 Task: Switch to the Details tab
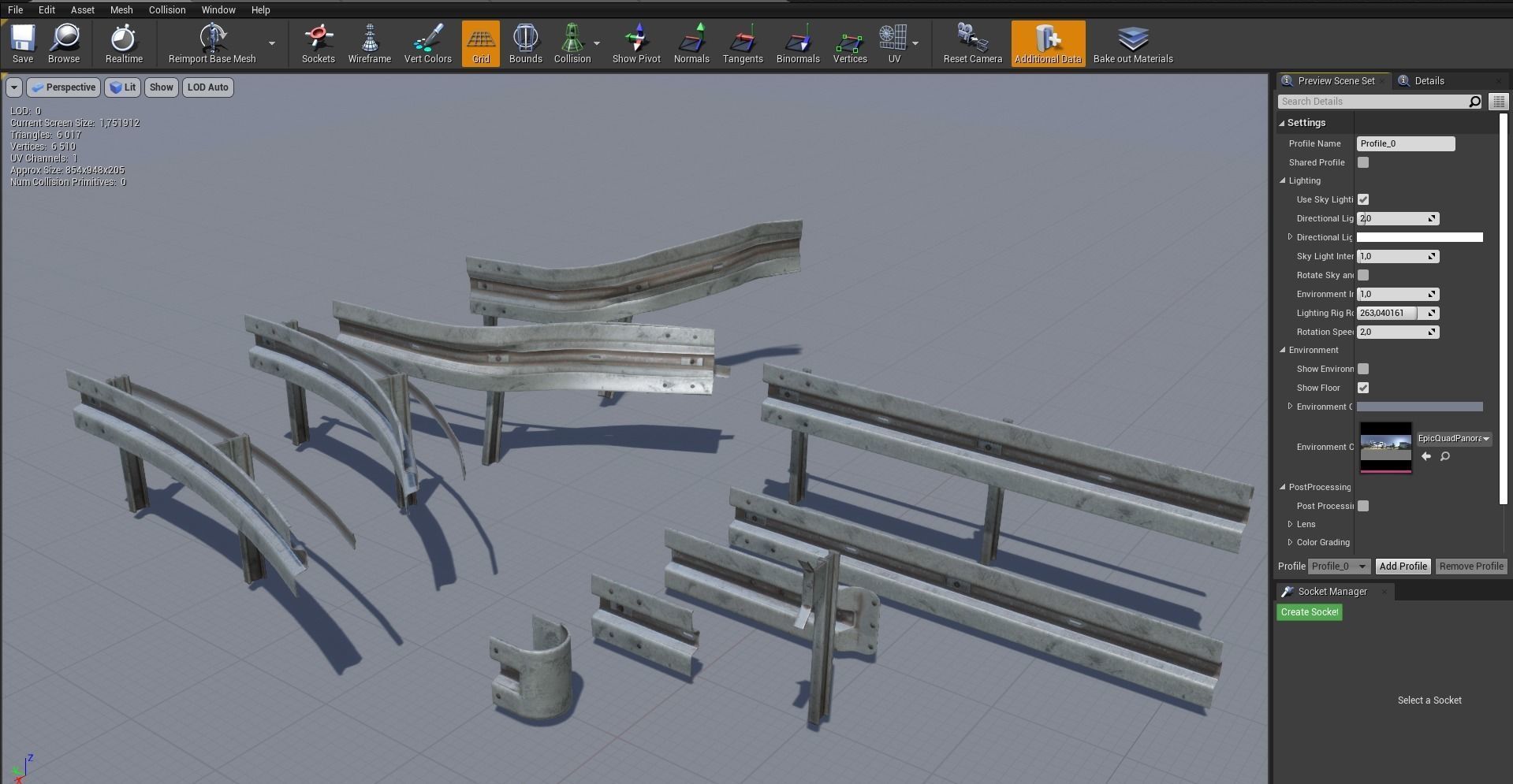[1429, 81]
